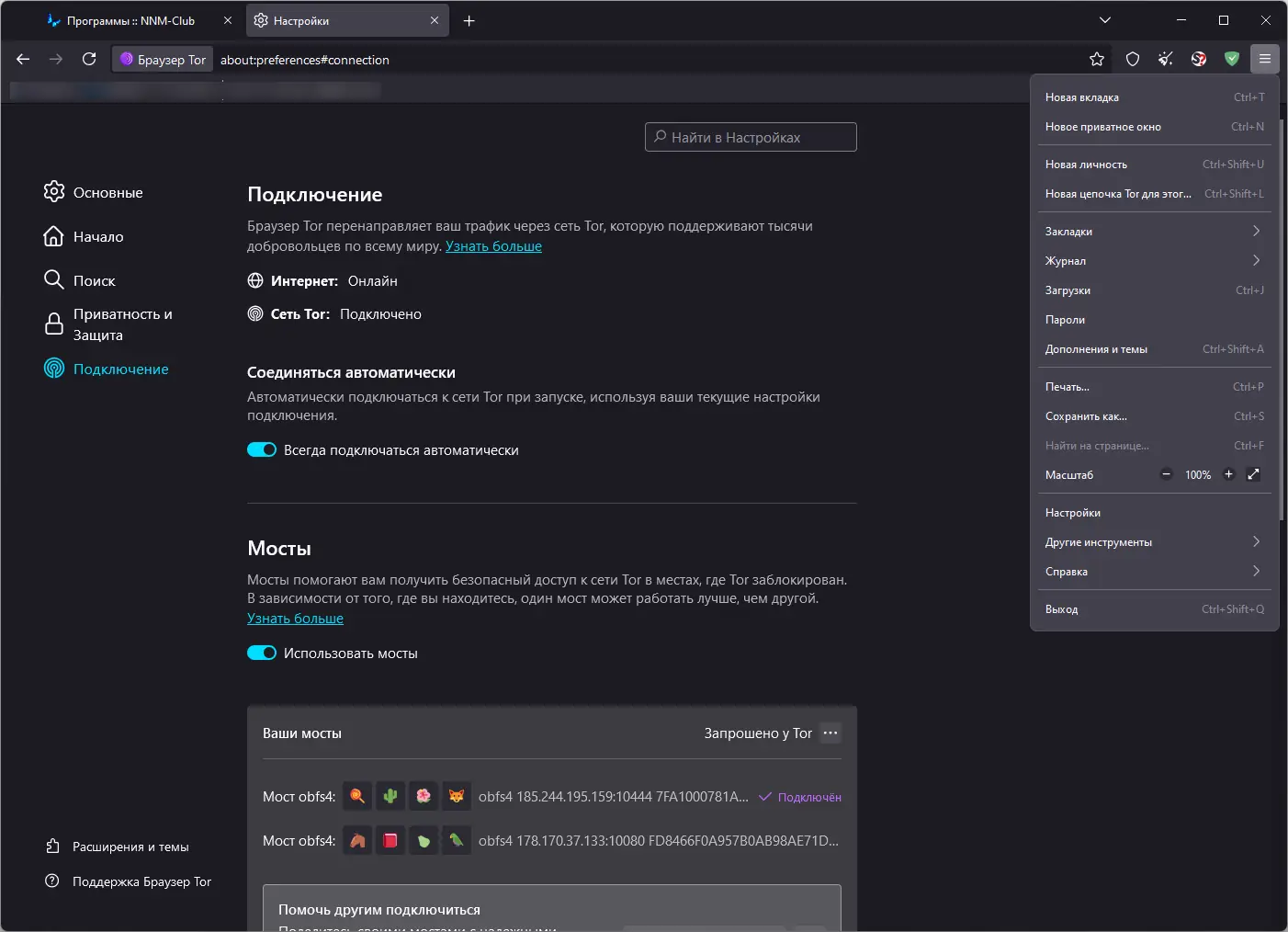
Task: Click the Найти в Настройках search field
Action: 751,138
